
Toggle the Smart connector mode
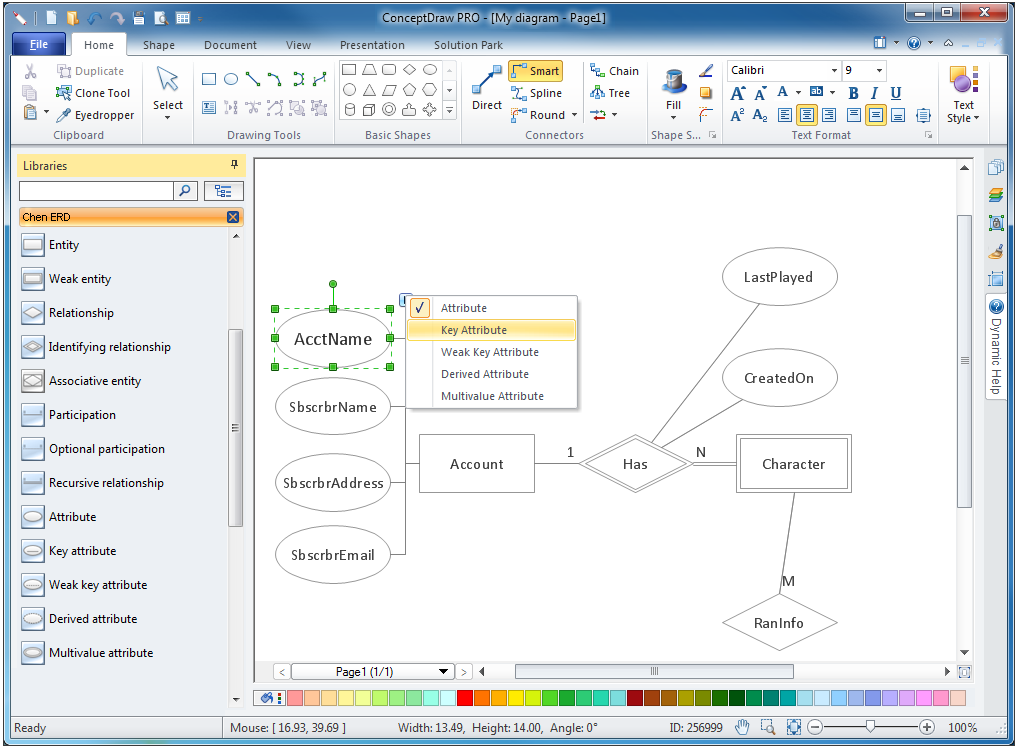[535, 71]
